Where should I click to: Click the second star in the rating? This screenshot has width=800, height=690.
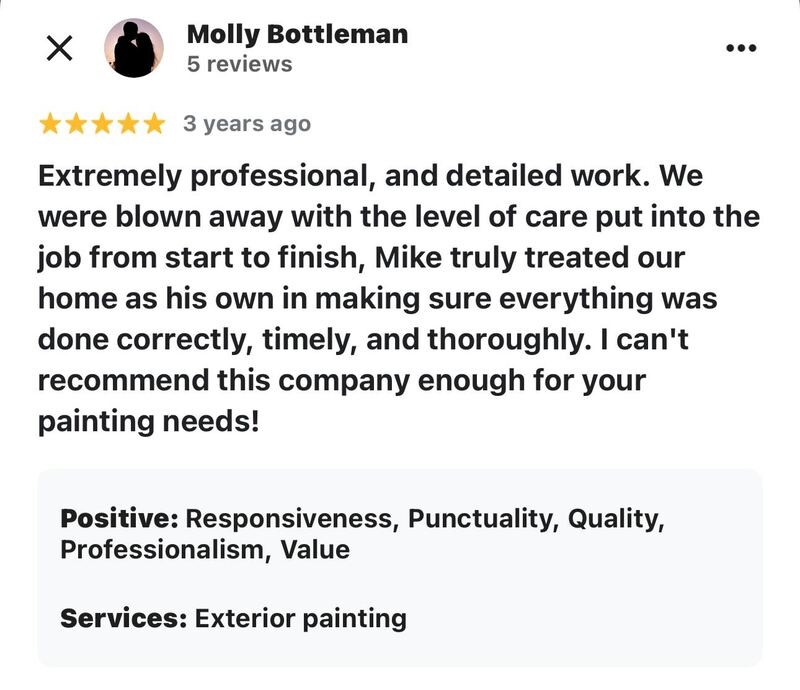coord(74,122)
